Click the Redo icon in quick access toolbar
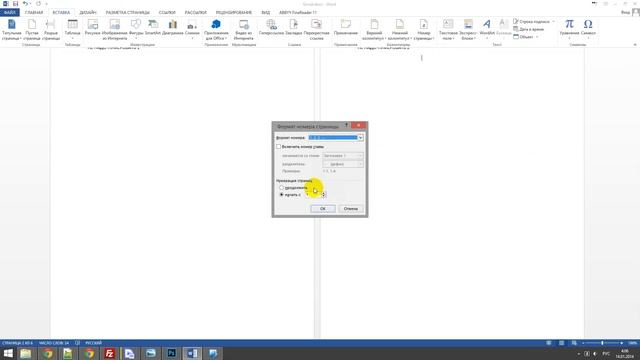This screenshot has height=360, width=640. coord(38,4)
